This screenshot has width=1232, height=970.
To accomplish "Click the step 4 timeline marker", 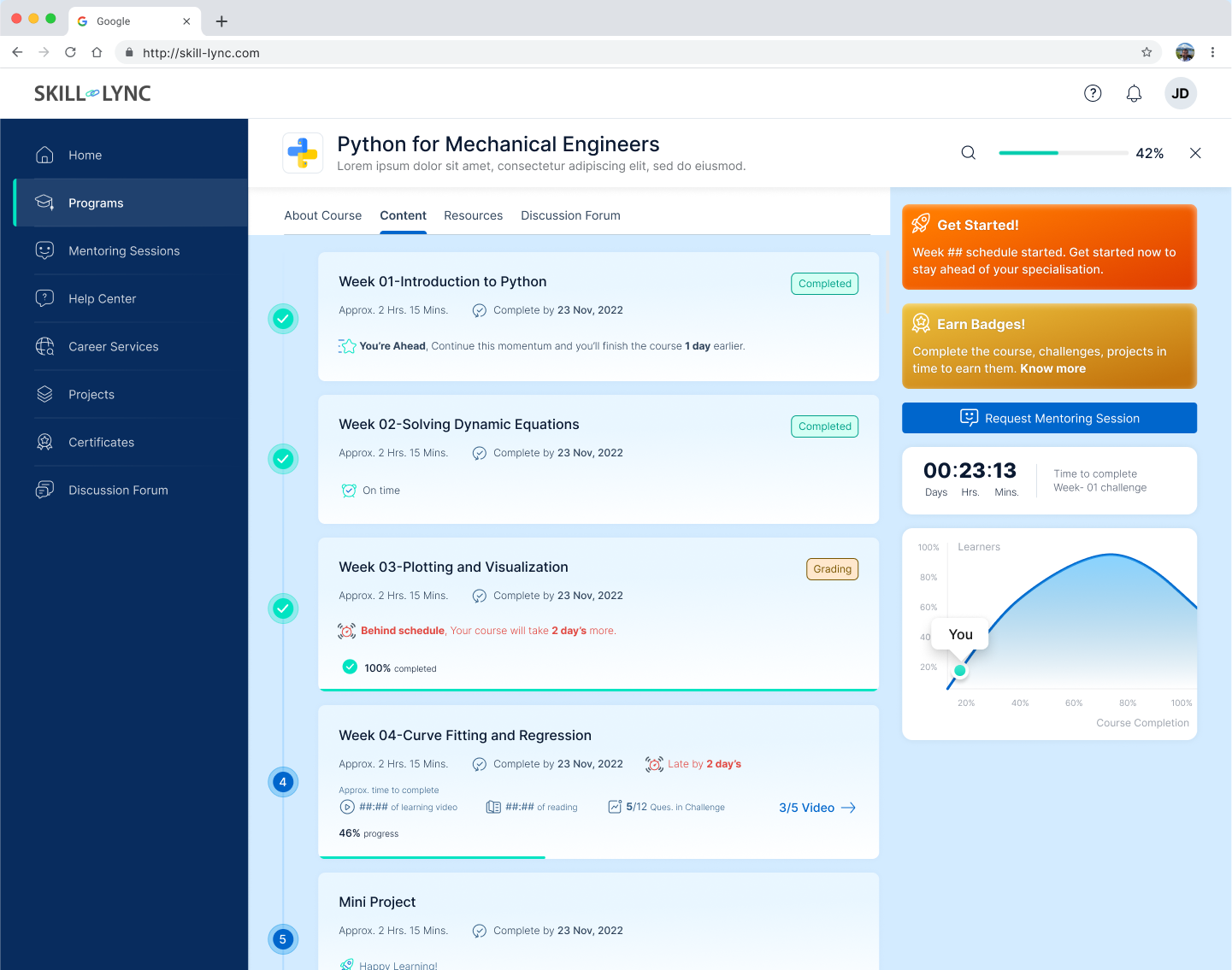I will point(283,782).
